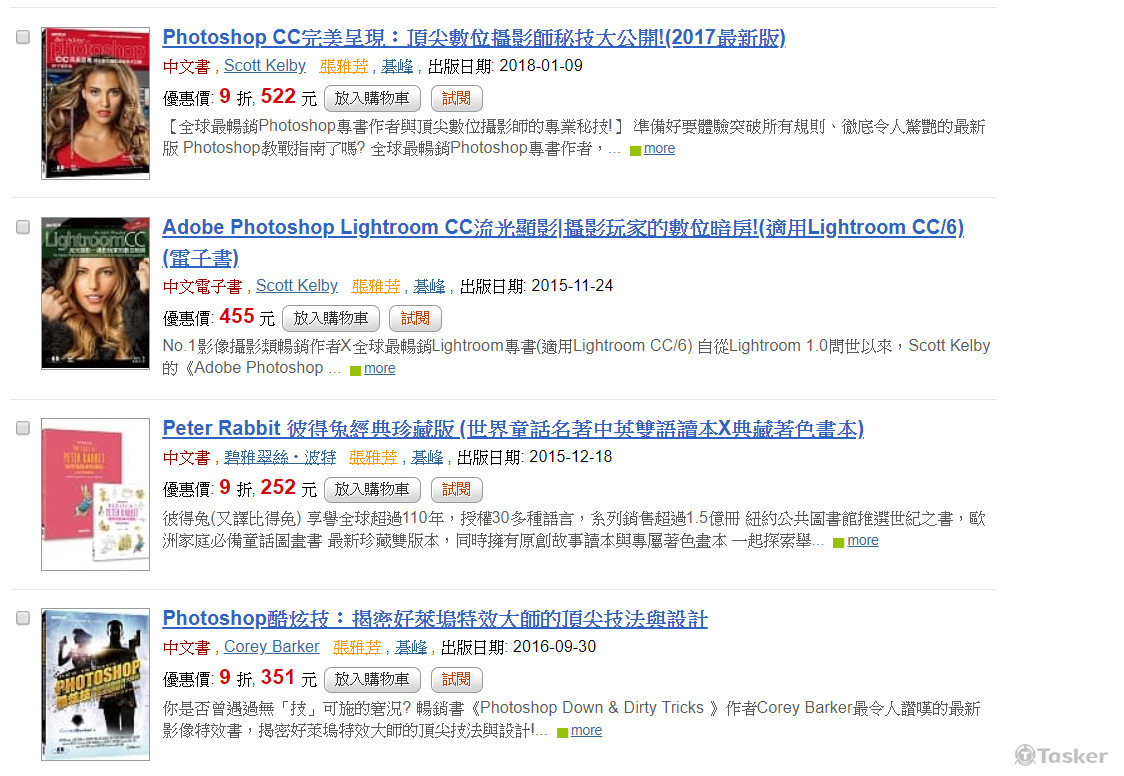Viewport: 1124px width, 776px height.
Task: Add the 522元 Photoshop CC book to cart
Action: (x=372, y=98)
